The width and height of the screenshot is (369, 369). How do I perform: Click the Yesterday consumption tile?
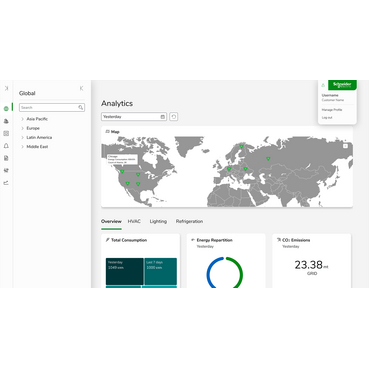[125, 271]
